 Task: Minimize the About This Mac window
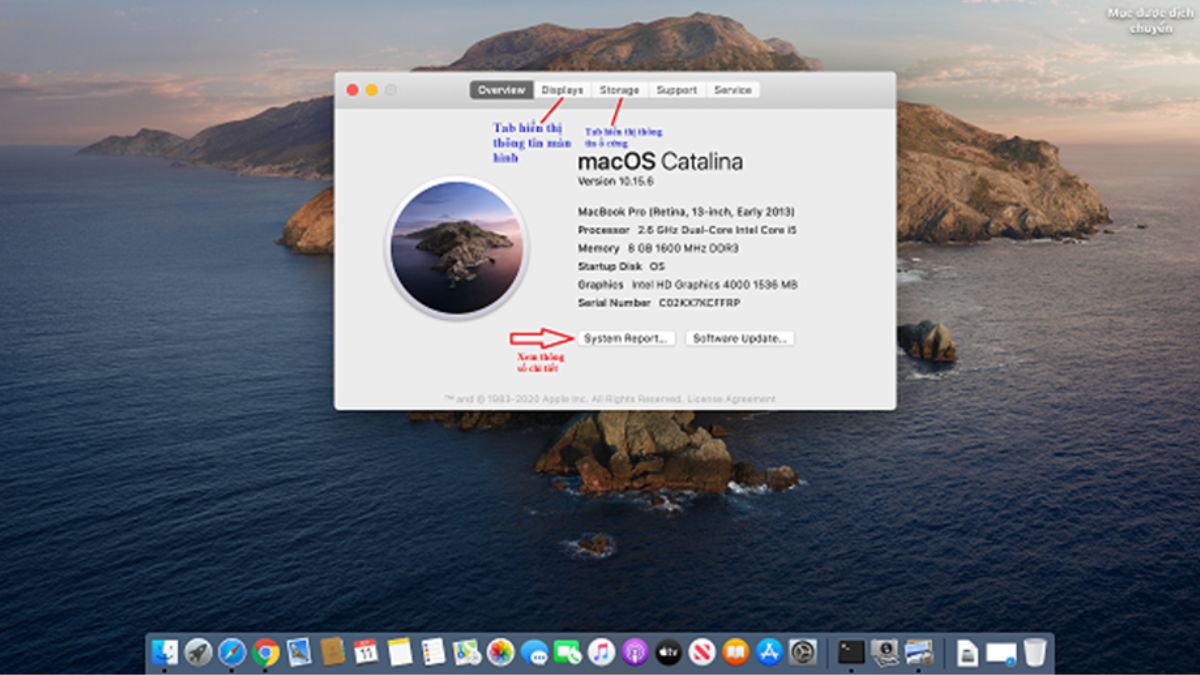371,90
